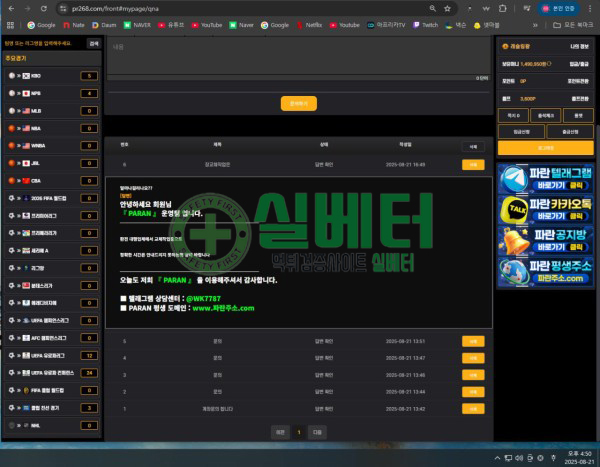Screen dimensions: 600x467
Task: Open the www.파란주소.com domain link
Action: pyautogui.click(x=223, y=308)
